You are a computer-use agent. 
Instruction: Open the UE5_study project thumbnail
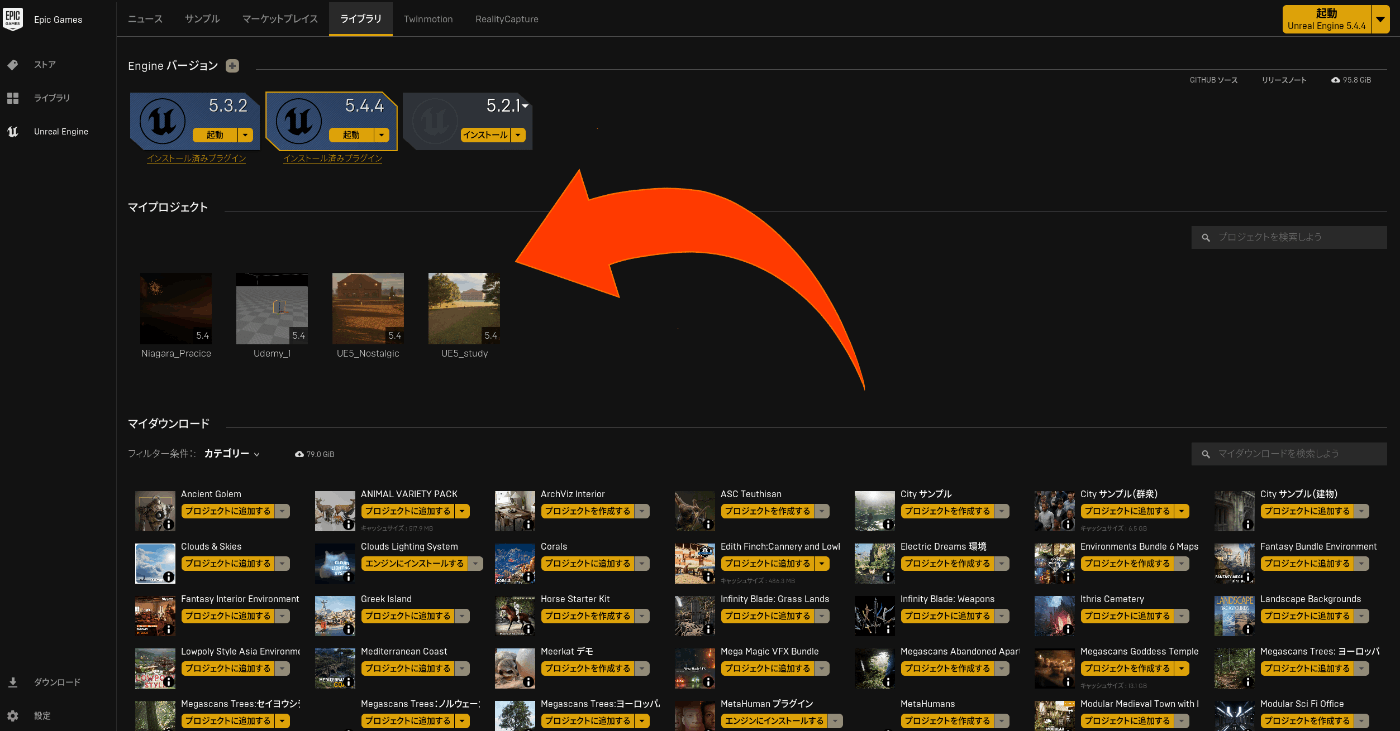click(x=464, y=309)
